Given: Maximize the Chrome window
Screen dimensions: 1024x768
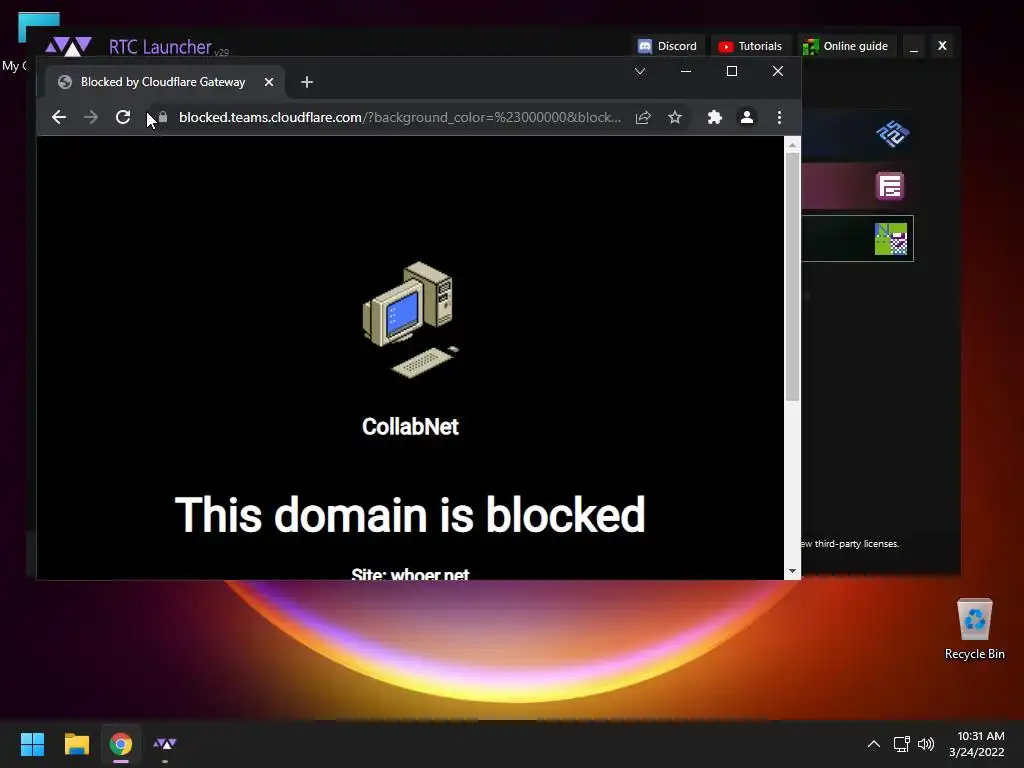Looking at the screenshot, I should coord(732,71).
